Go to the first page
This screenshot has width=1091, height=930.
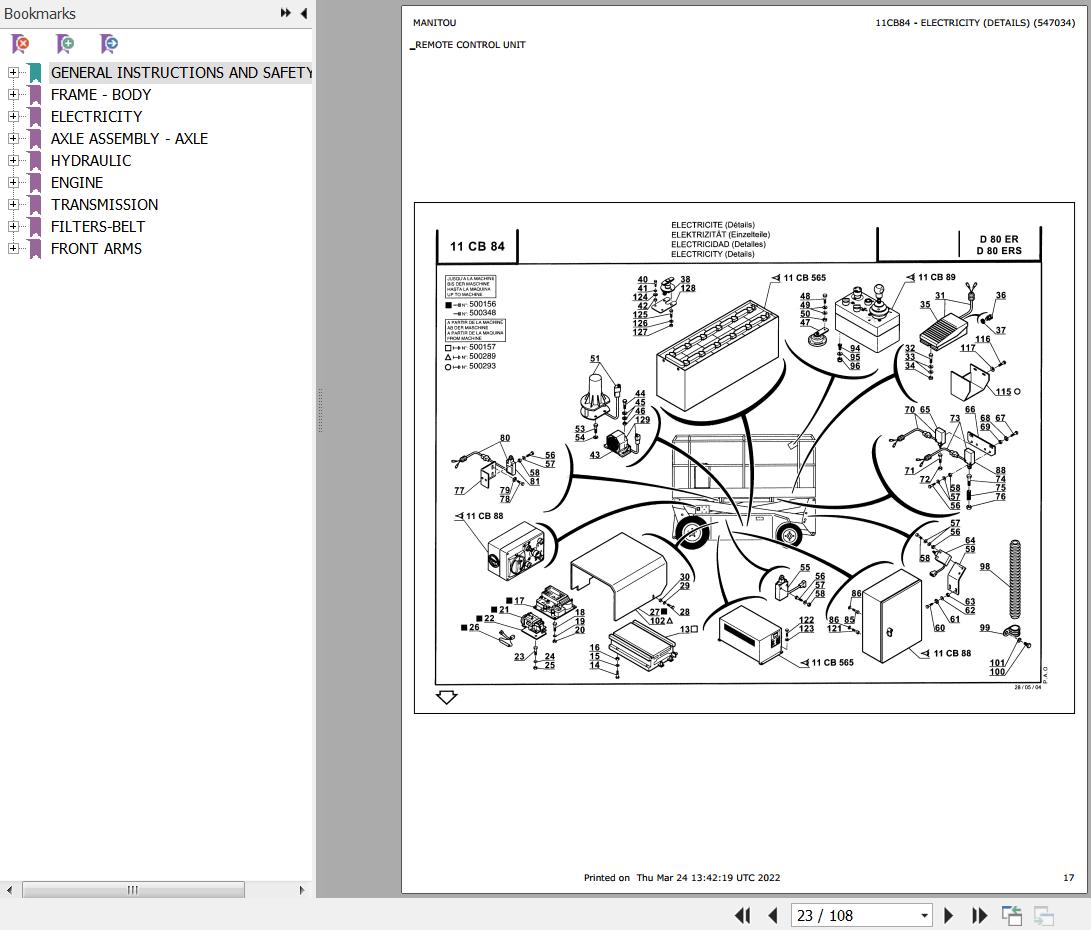pyautogui.click(x=742, y=915)
